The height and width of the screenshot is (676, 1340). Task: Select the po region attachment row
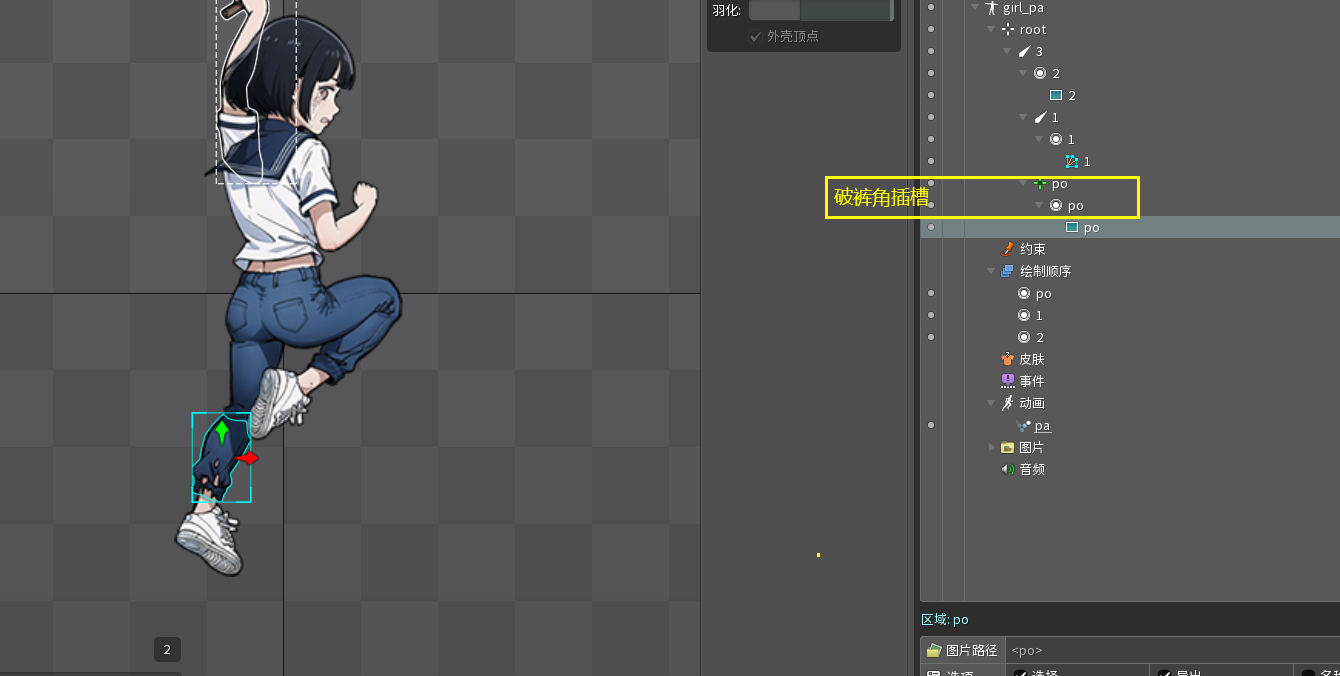1090,228
